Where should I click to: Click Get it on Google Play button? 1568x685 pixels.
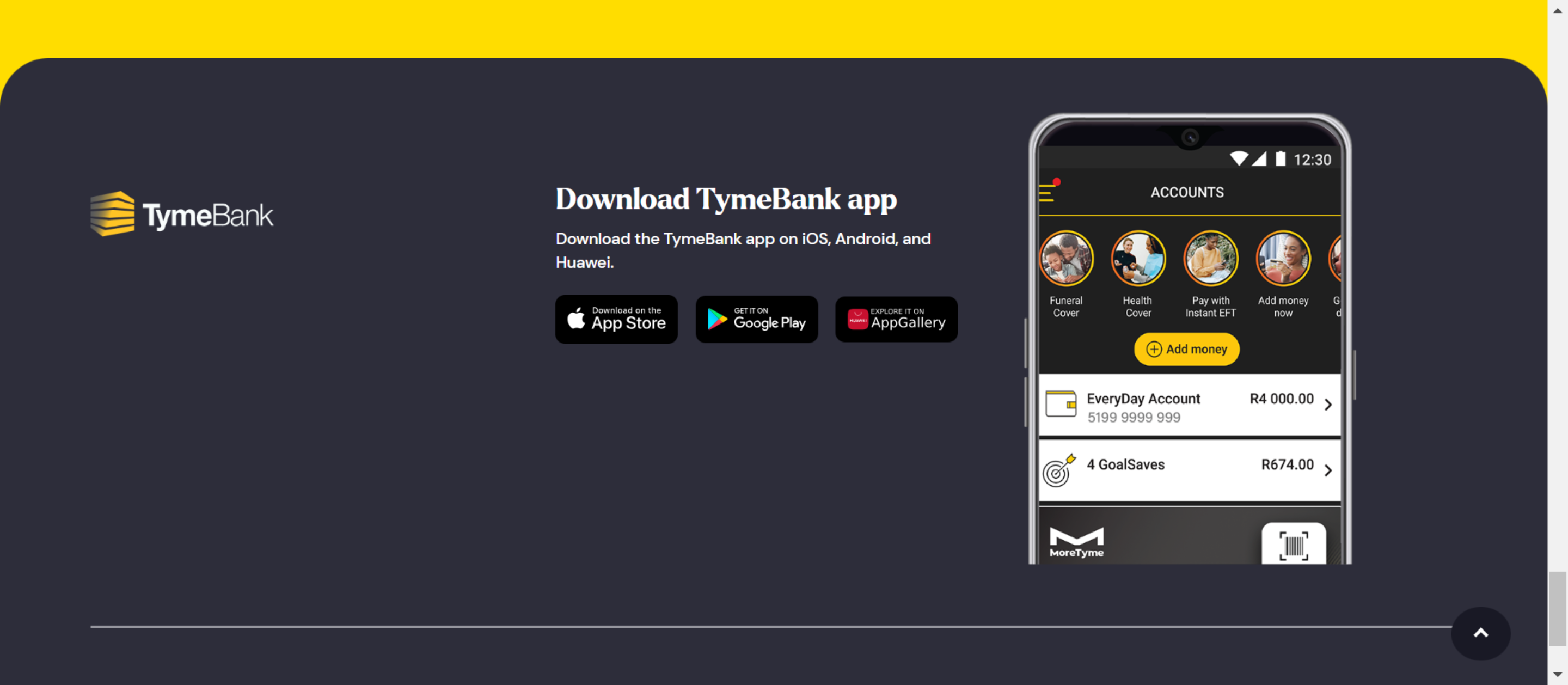[756, 319]
